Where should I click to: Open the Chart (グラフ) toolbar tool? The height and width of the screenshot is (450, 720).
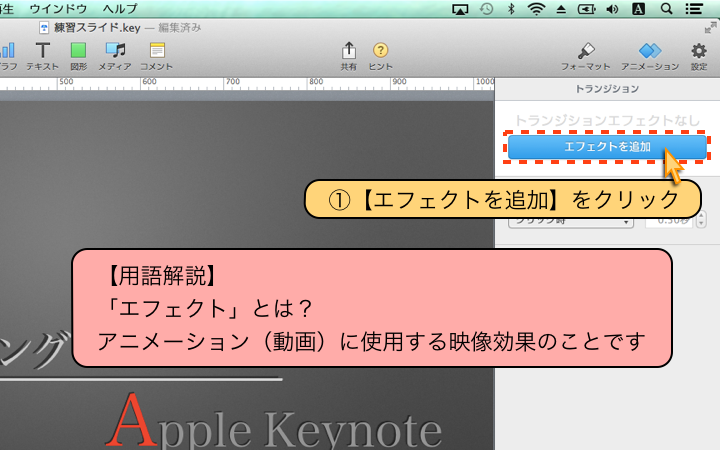(8, 56)
